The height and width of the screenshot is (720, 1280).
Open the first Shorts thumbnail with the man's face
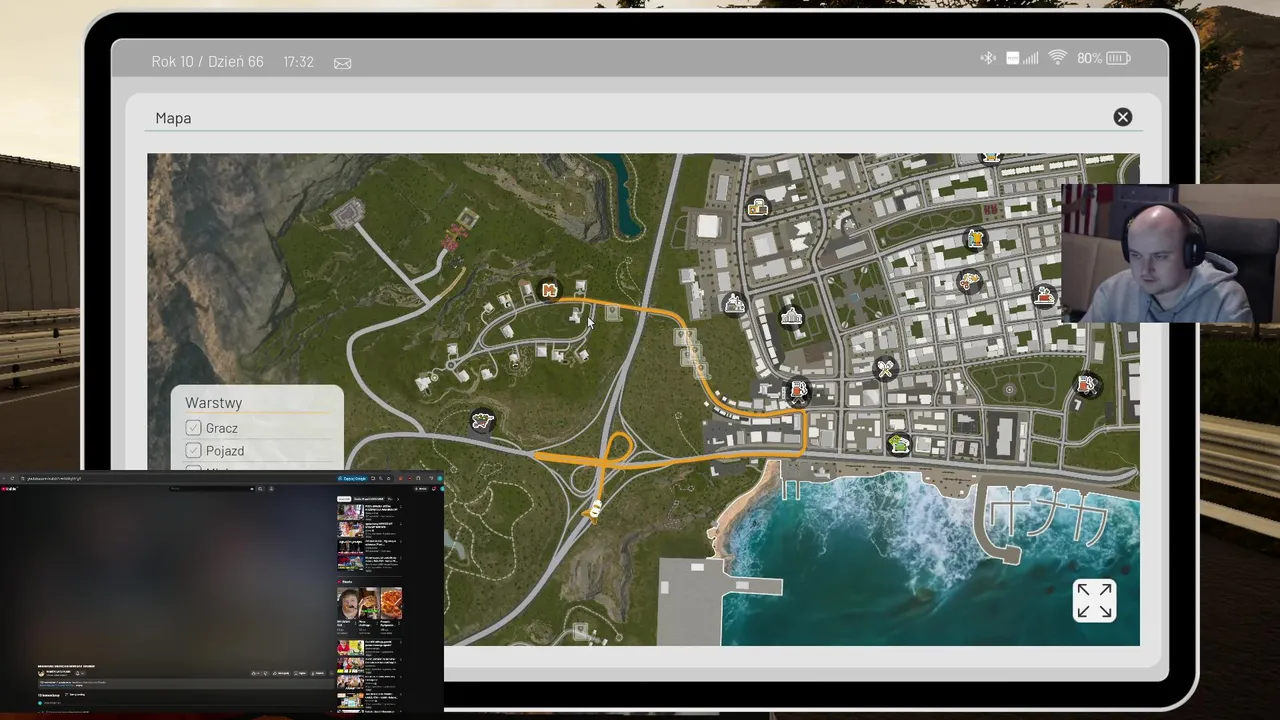(347, 604)
